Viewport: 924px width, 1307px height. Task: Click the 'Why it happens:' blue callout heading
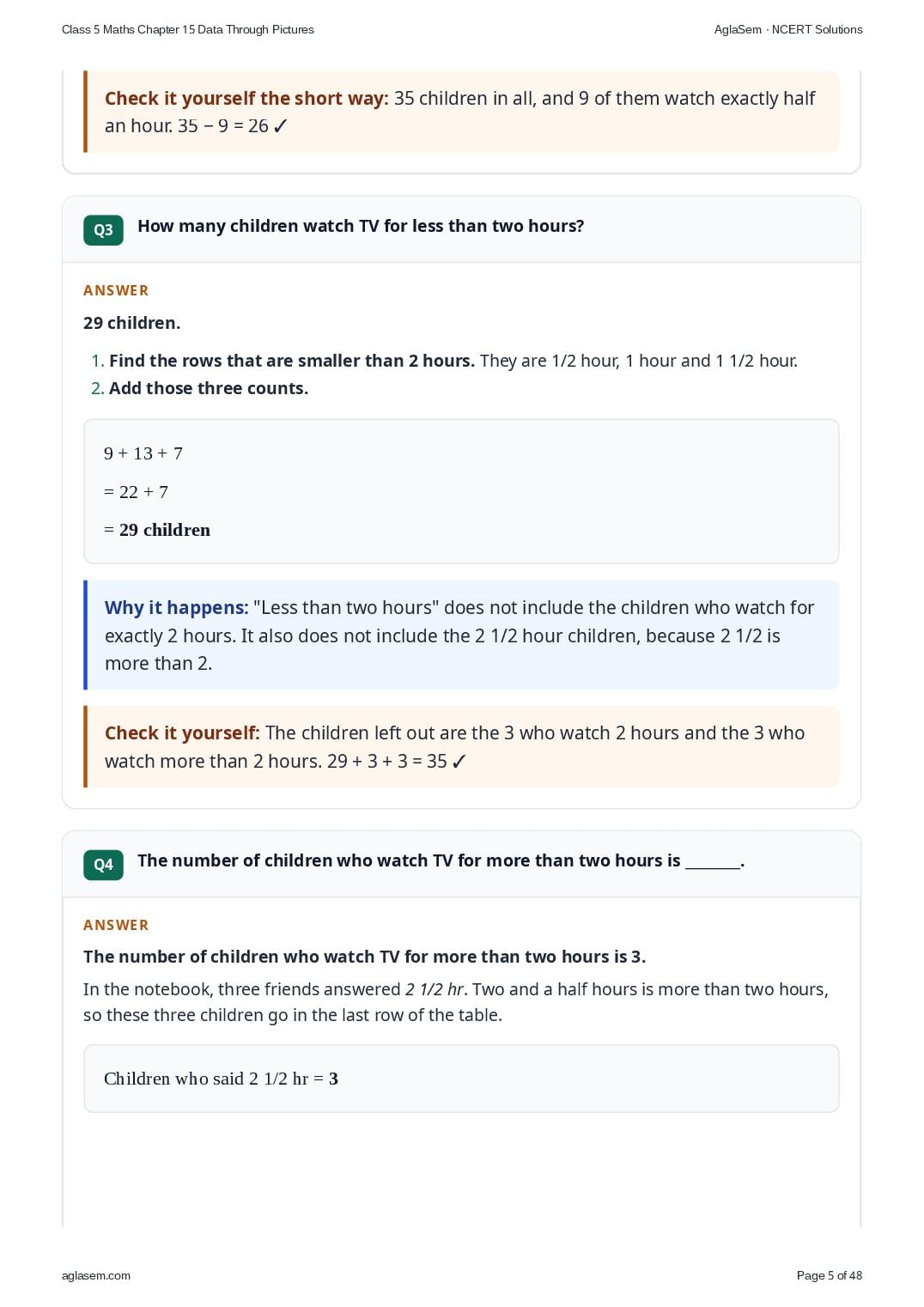click(176, 608)
